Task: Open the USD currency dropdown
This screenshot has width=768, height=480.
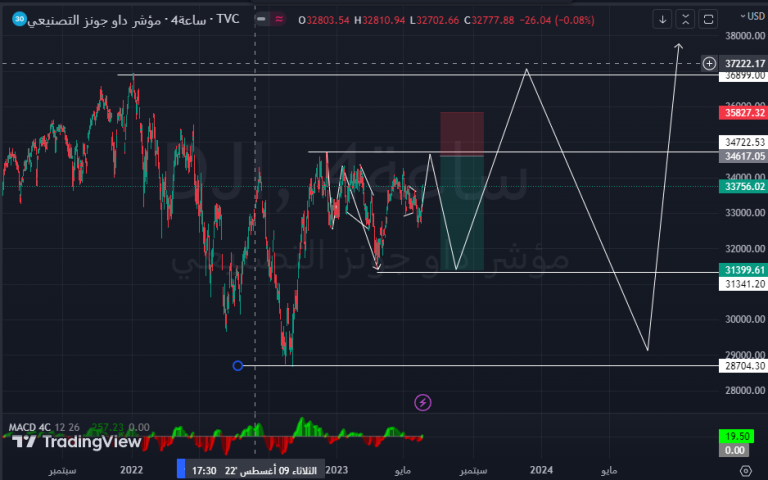Action: click(753, 16)
